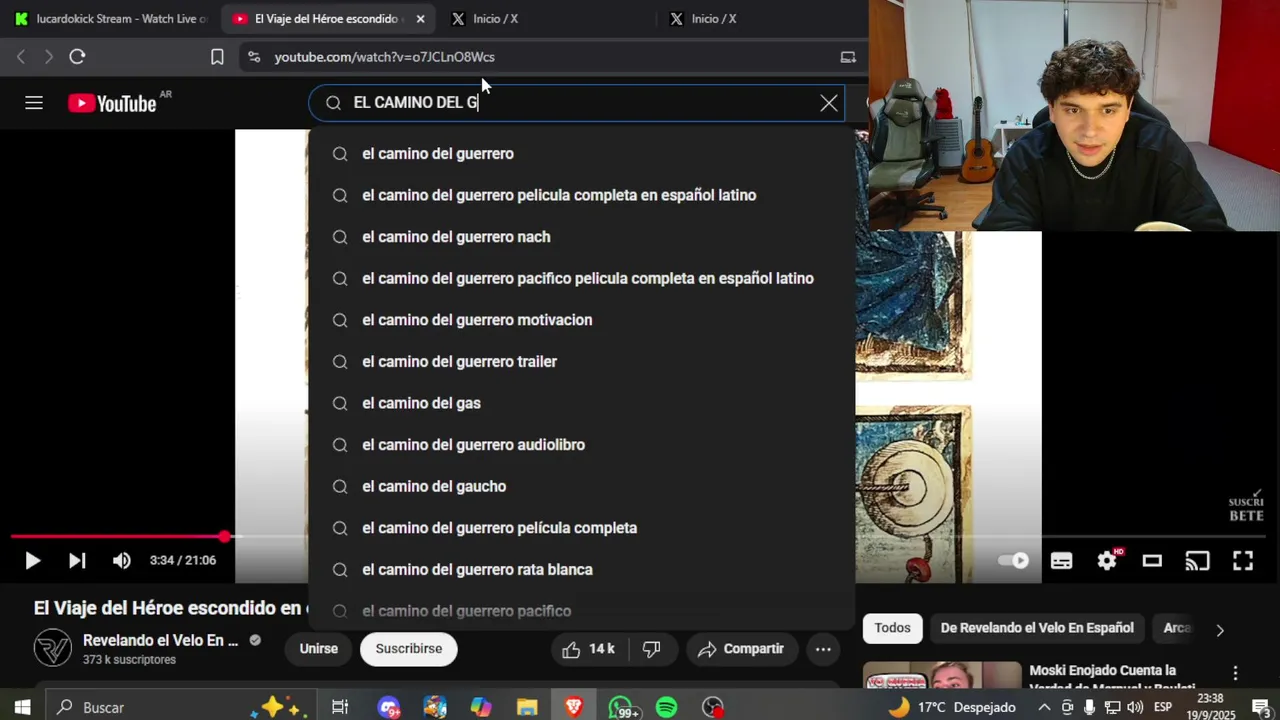Choose suggestion "el camino del guerrero película completa"
Screen dimensions: 1280x720
tap(582, 528)
